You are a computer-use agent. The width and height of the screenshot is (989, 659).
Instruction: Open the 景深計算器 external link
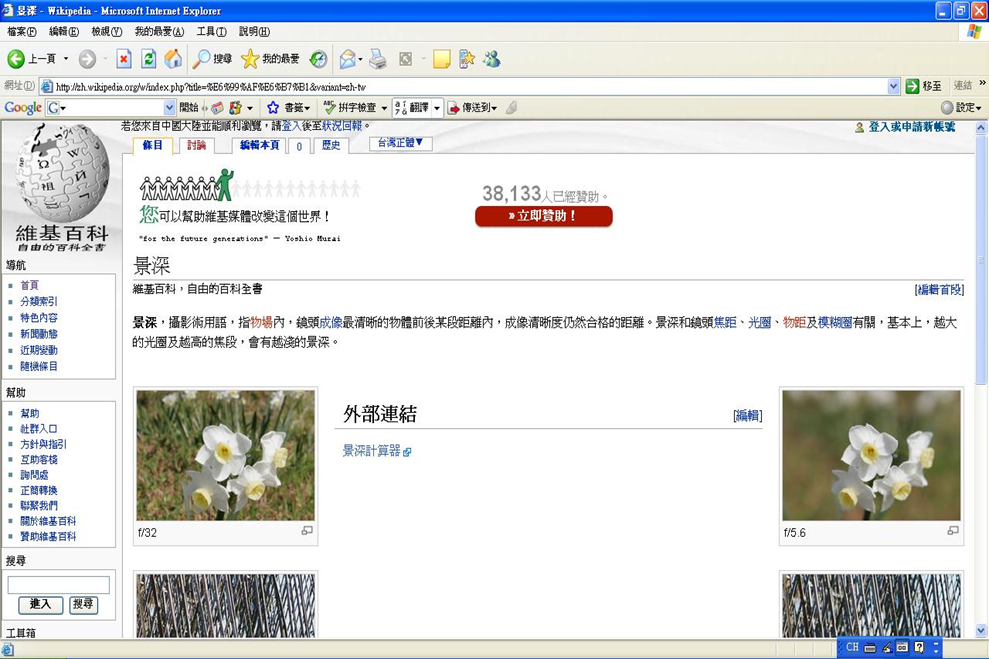[372, 450]
